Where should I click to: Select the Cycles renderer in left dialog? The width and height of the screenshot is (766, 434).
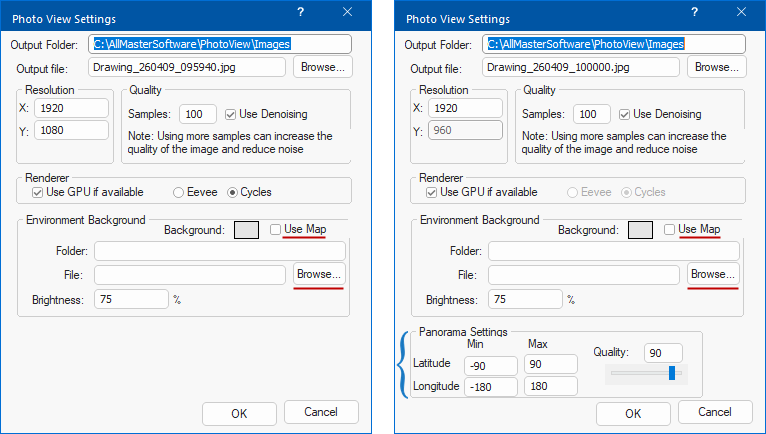coord(234,192)
